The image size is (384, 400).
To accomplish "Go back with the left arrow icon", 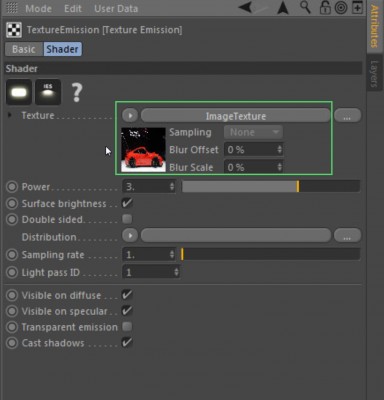I will point(246,7).
